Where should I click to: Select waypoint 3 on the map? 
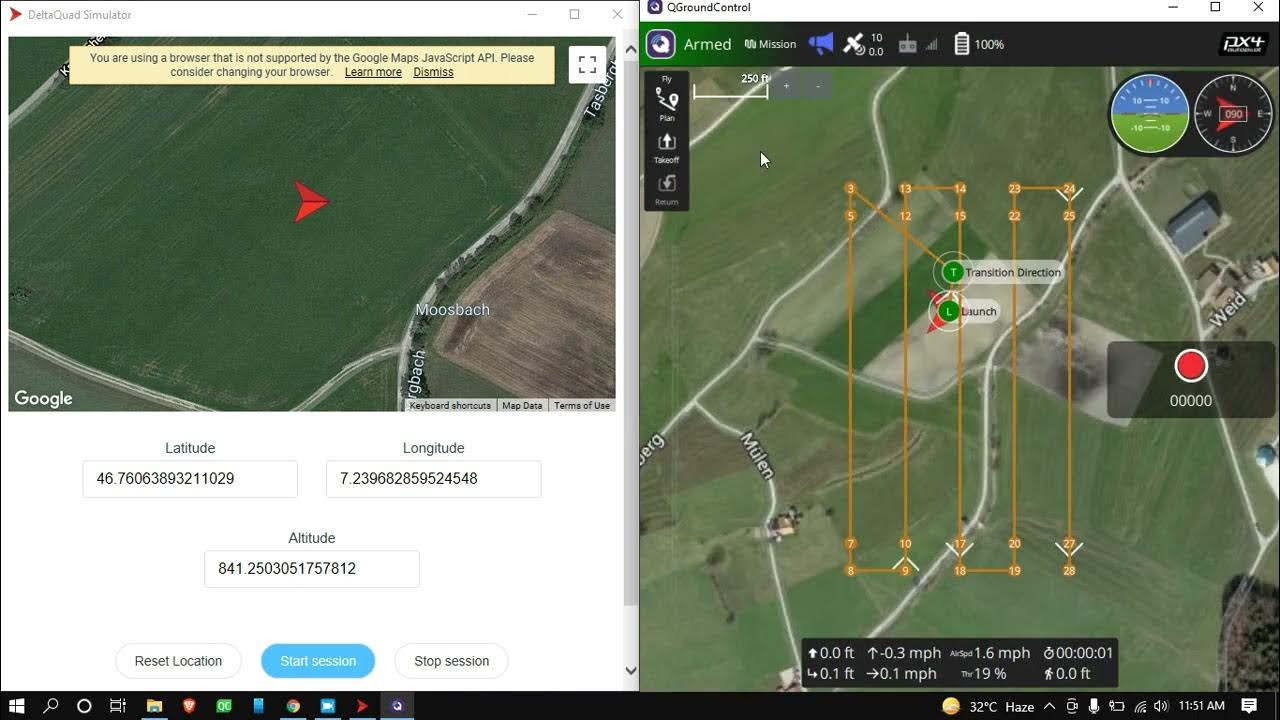click(x=851, y=189)
